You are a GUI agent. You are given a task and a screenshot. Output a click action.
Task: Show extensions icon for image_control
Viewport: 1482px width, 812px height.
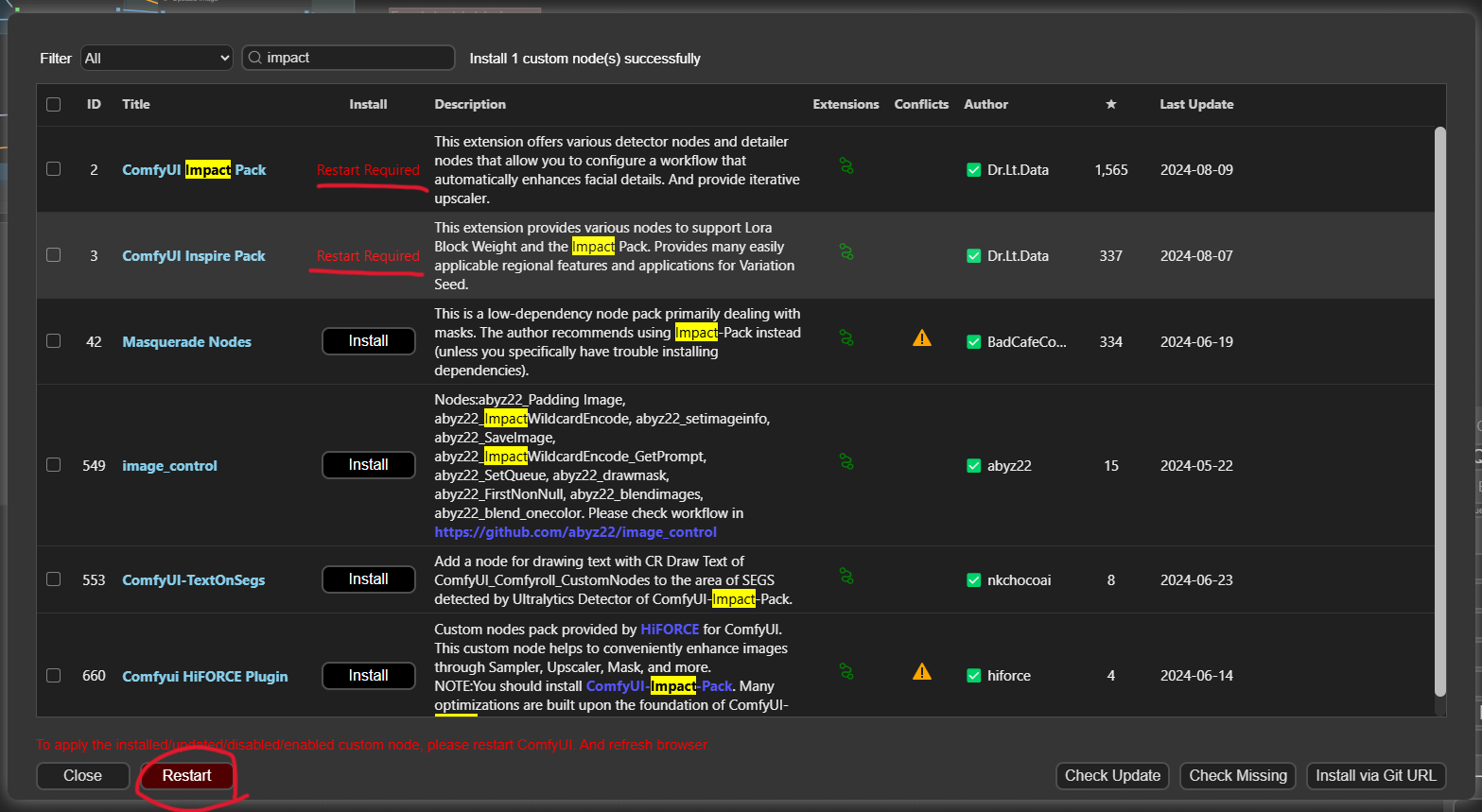[846, 462]
